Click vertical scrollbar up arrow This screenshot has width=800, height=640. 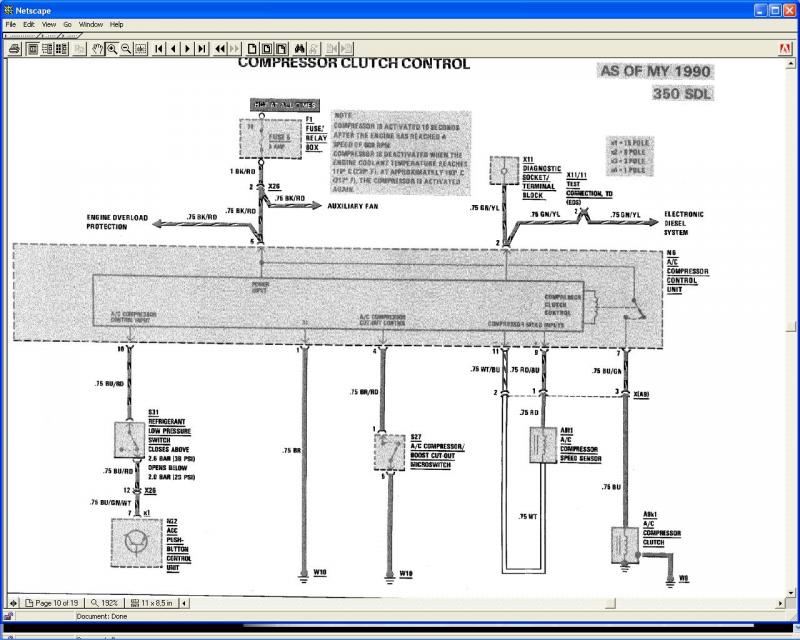coord(791,64)
